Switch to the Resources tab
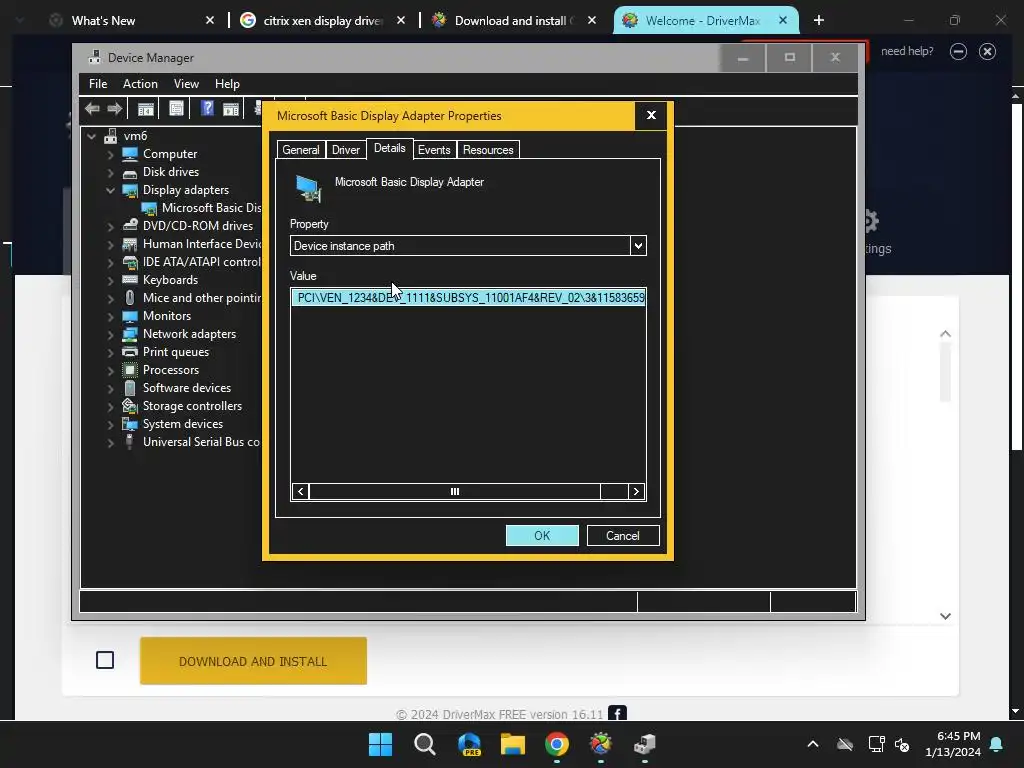 coord(488,150)
